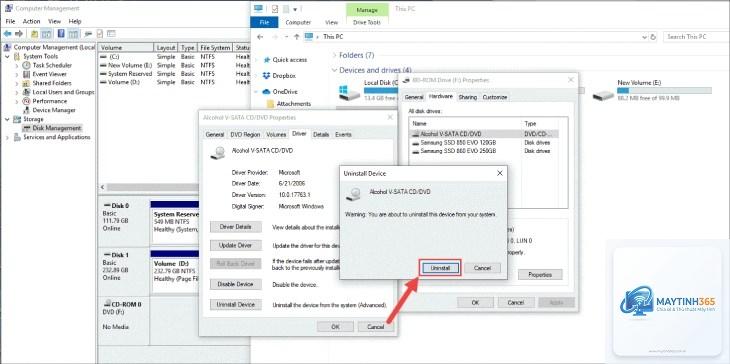Viewport: 730px width, 364px height.
Task: Switch to General tab in Alcohol V-SATA Properties
Action: (x=215, y=135)
